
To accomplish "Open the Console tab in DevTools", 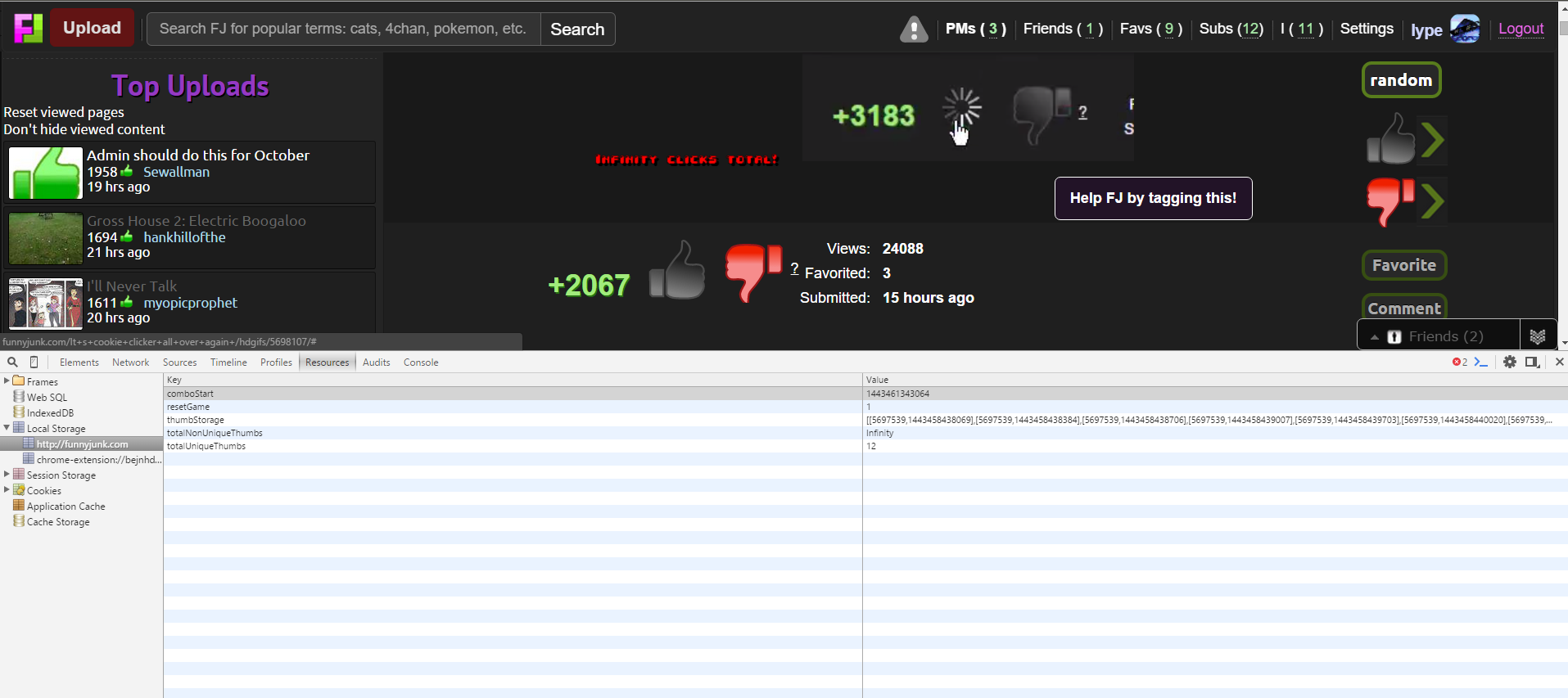I will coord(420,363).
